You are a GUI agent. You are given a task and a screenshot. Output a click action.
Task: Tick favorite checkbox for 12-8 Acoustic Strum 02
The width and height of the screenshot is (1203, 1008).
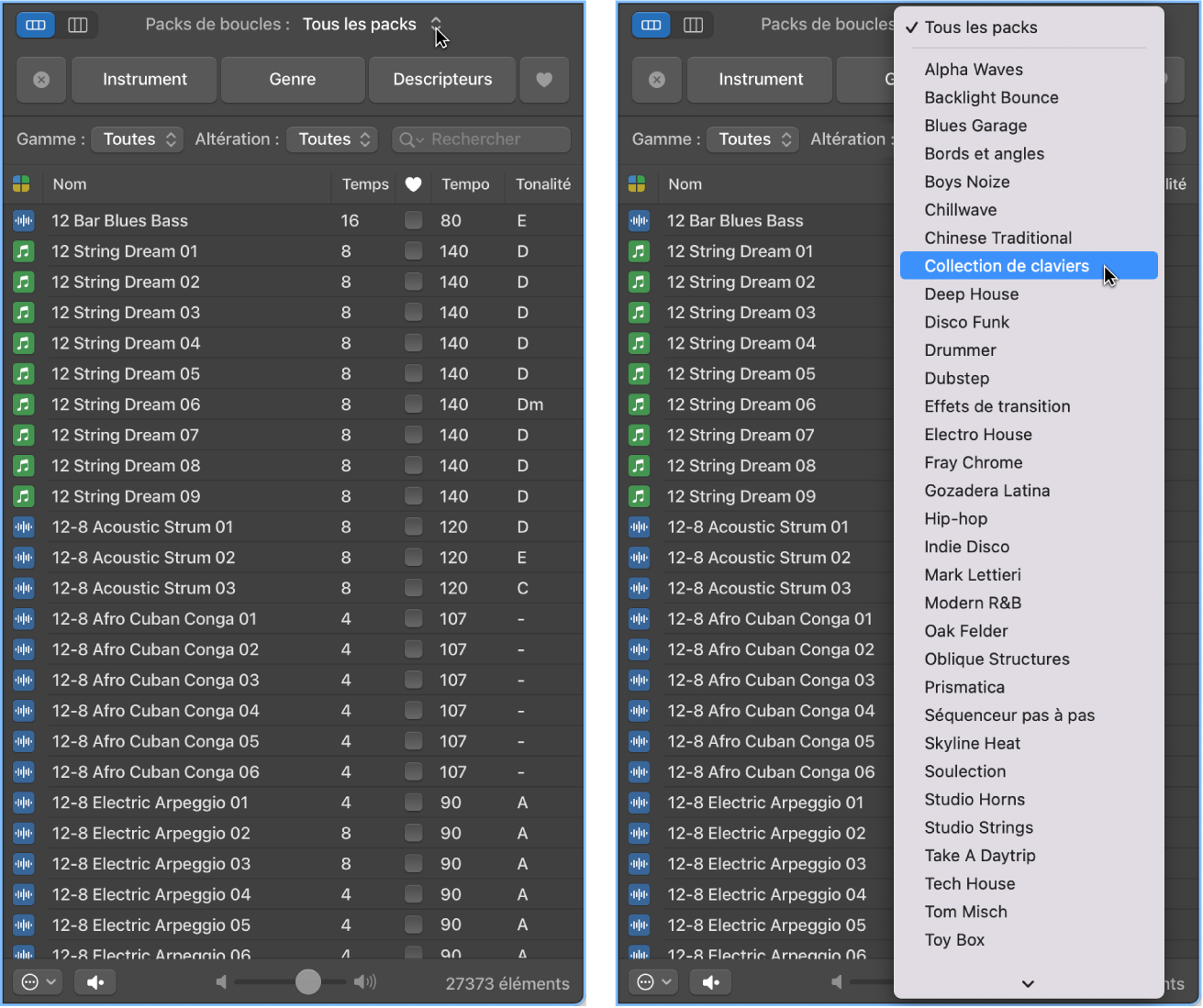pyautogui.click(x=414, y=558)
